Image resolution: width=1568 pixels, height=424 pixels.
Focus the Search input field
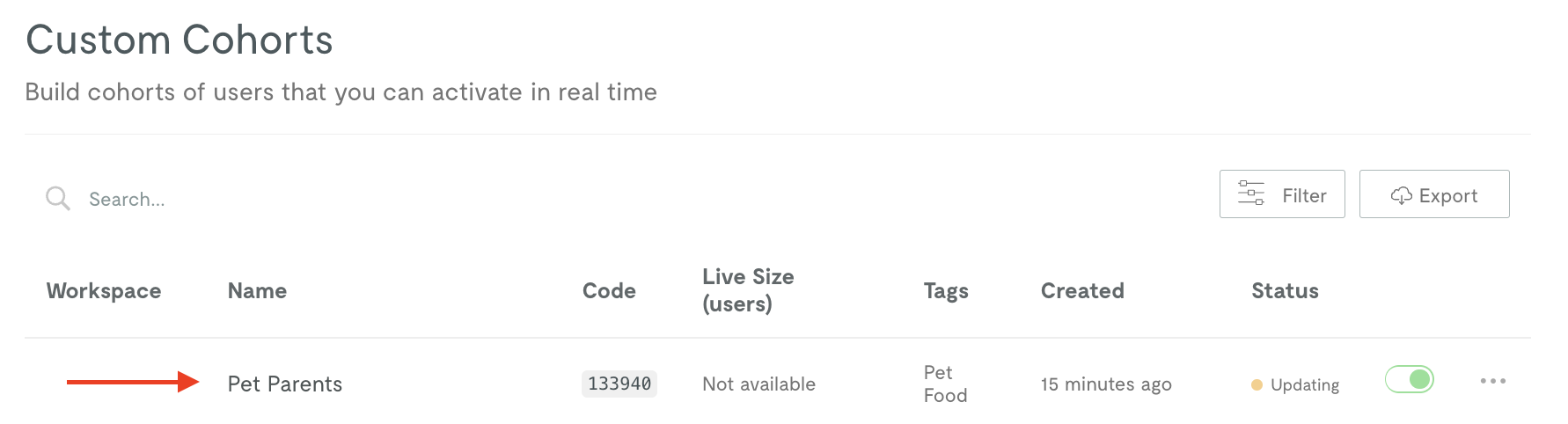[616, 199]
